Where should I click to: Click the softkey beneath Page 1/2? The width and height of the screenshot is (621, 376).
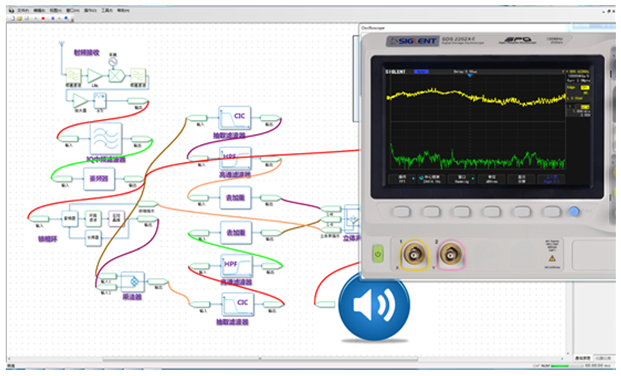[552, 211]
